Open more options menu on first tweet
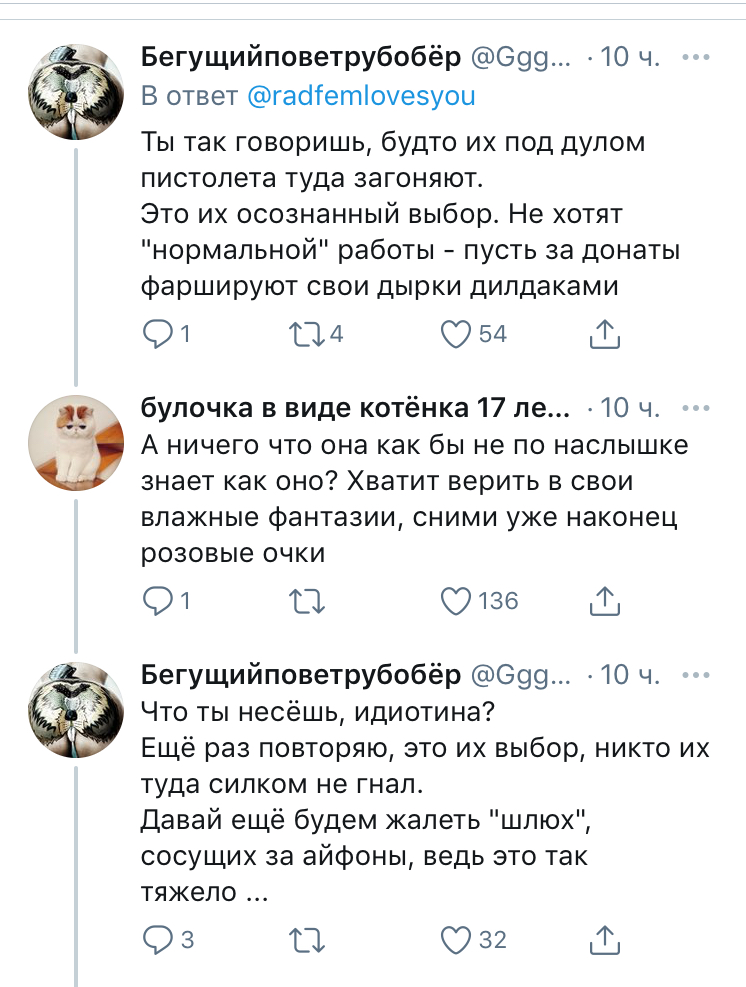Viewport: 746px width, 987px height. (695, 58)
